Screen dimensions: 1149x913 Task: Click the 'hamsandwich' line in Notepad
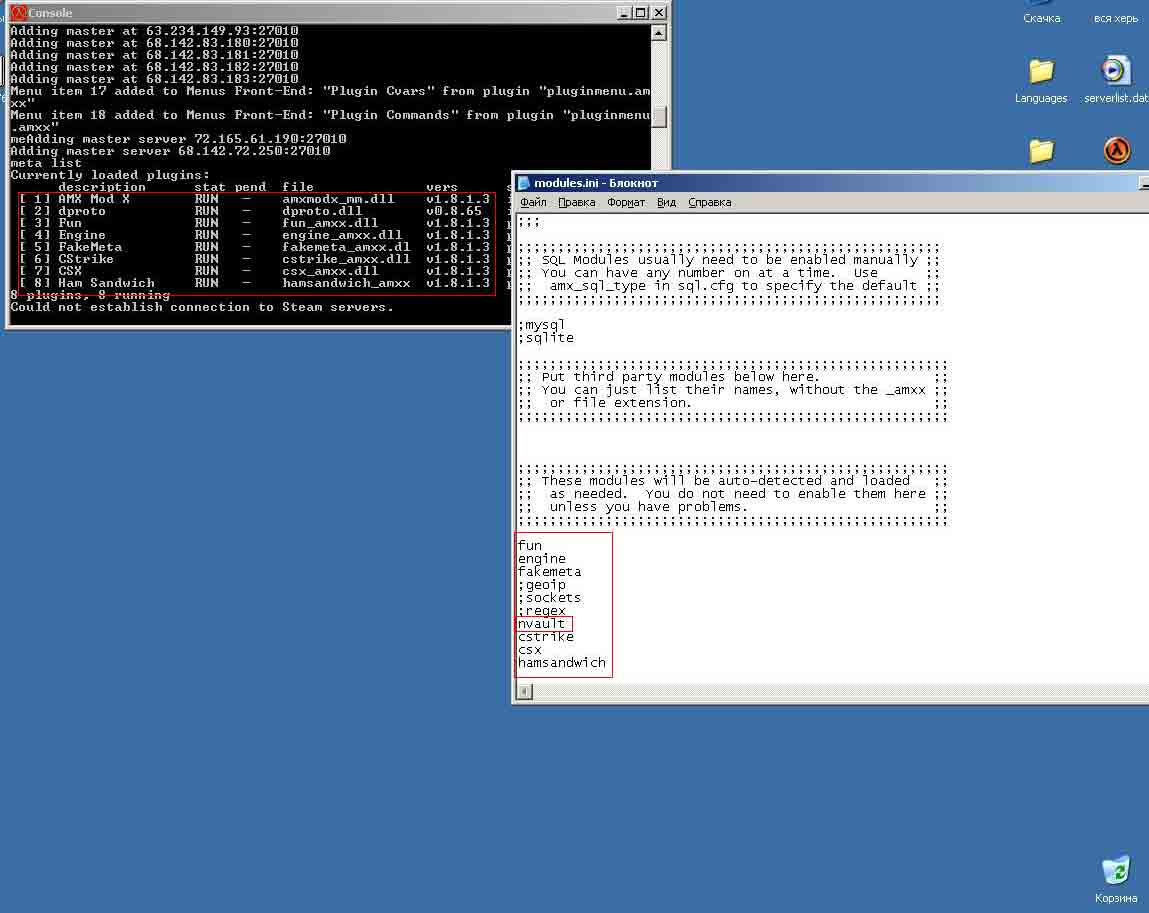(562, 663)
